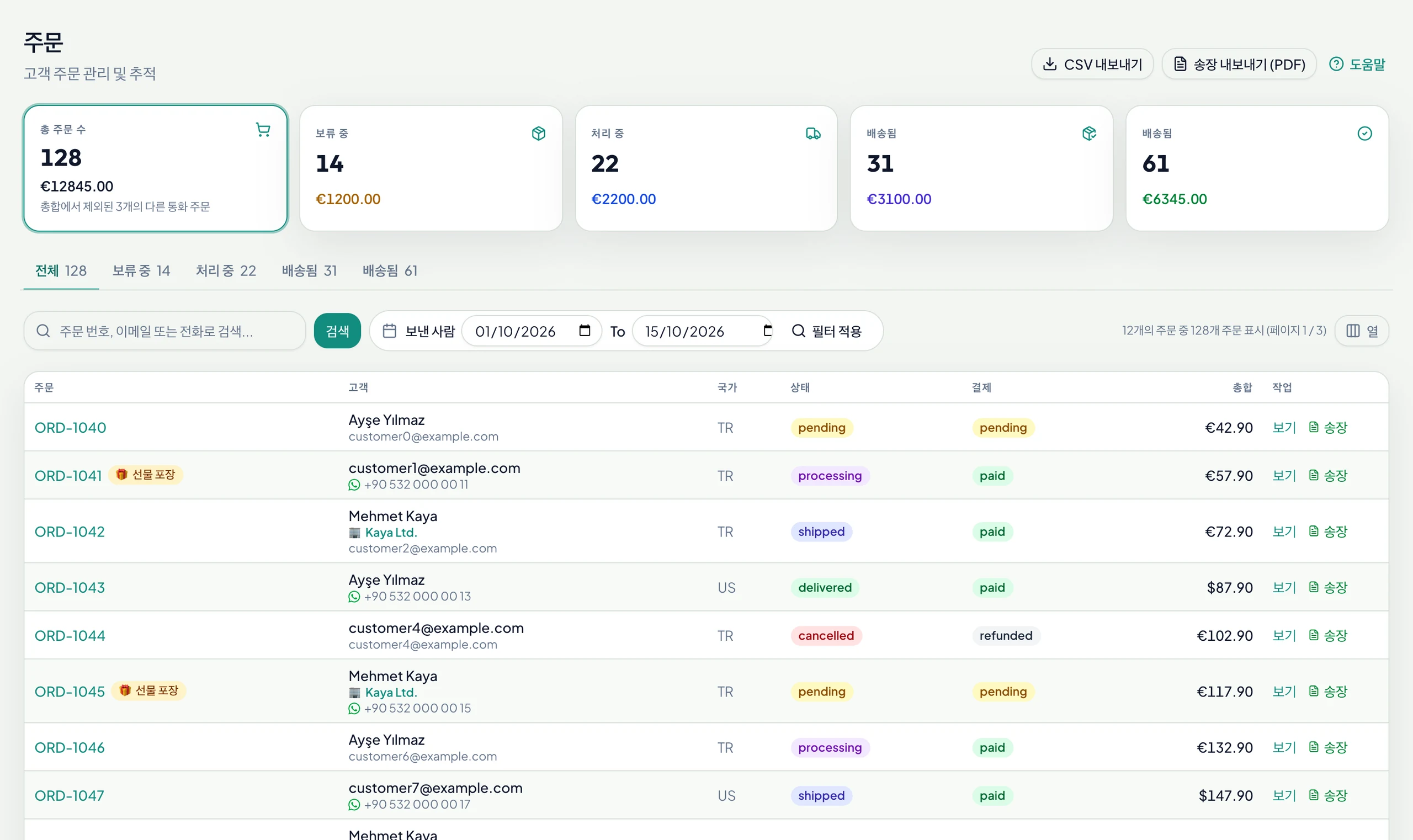Click the CSV 내보내기 button
Image resolution: width=1413 pixels, height=840 pixels.
pyautogui.click(x=1092, y=65)
